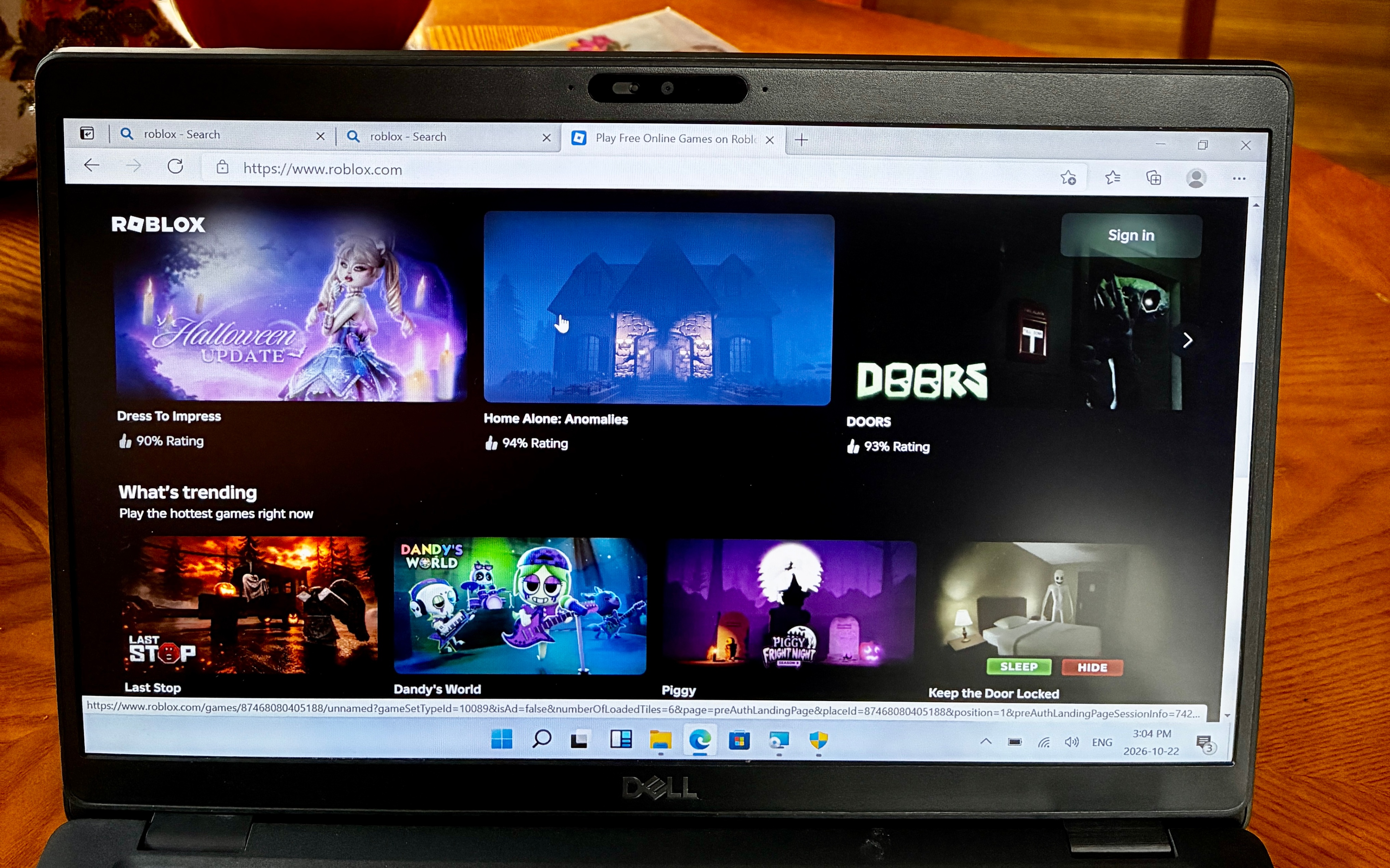Close the first roblox - Search tab
Image resolution: width=1390 pixels, height=868 pixels.
[x=320, y=136]
